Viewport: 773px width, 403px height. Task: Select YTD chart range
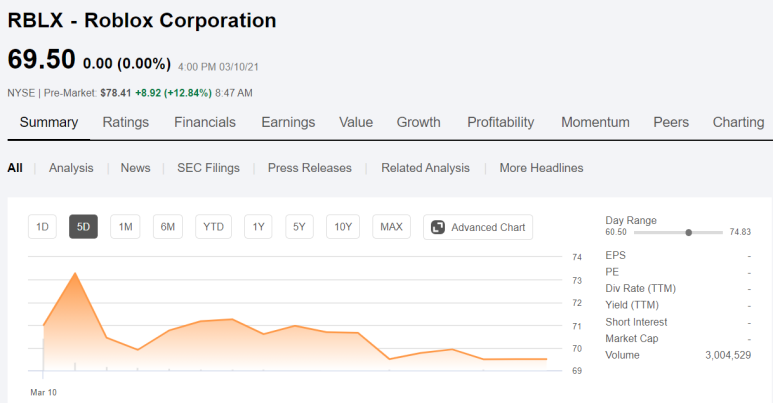(x=213, y=227)
